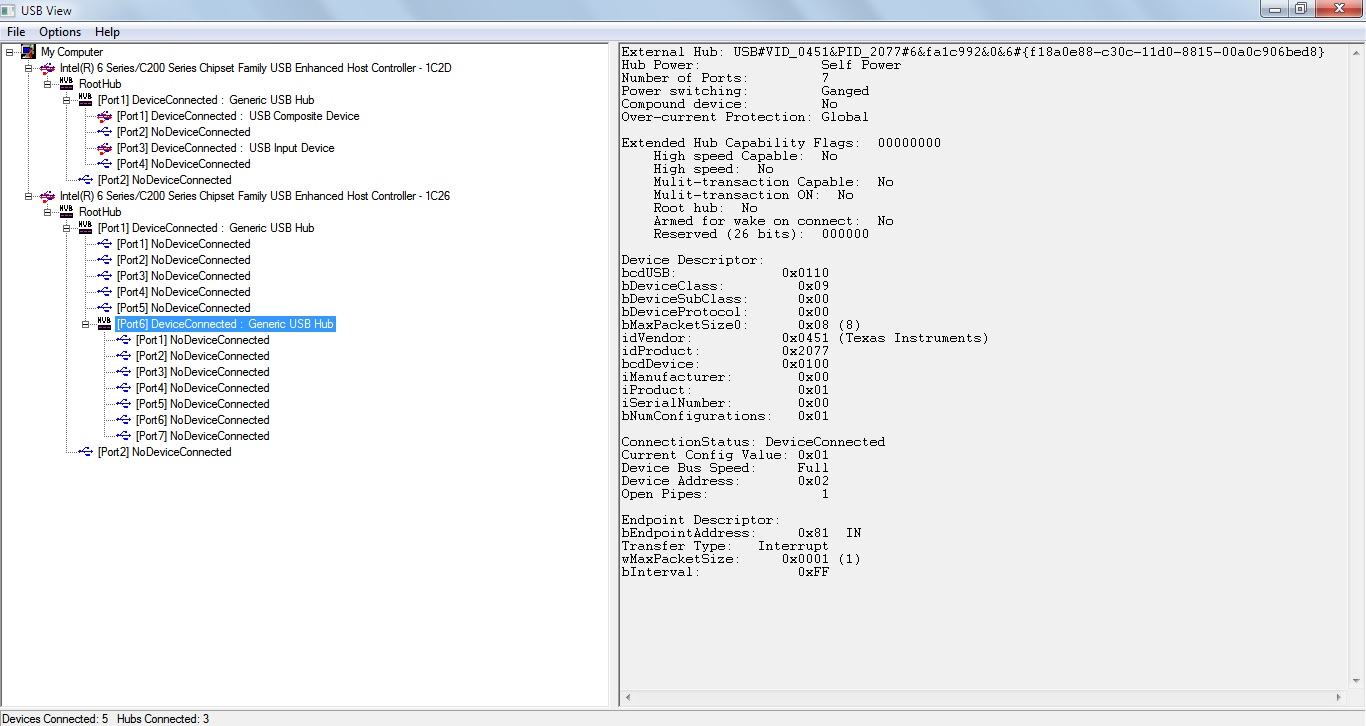Click the 'Power switching: Ganged' line
The image size is (1366, 726).
[x=745, y=91]
